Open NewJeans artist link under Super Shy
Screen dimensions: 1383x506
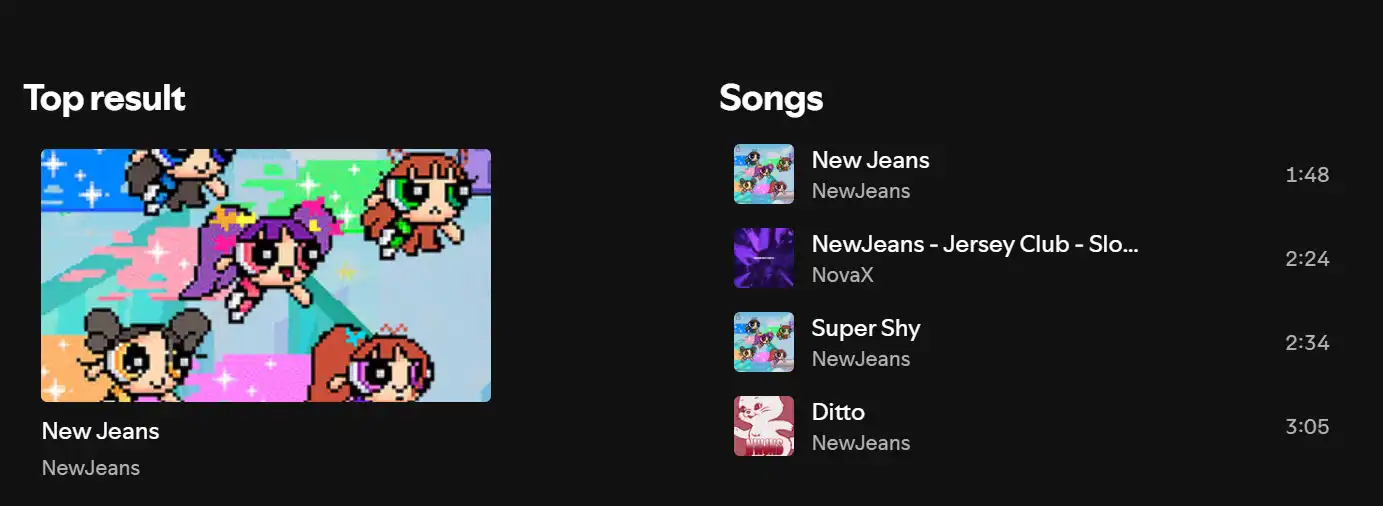pyautogui.click(x=861, y=359)
